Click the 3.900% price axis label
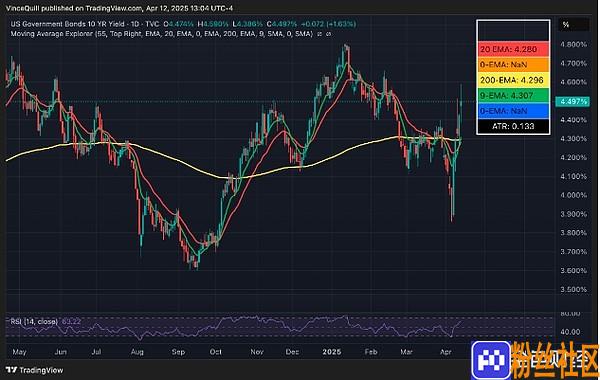 [x=574, y=214]
